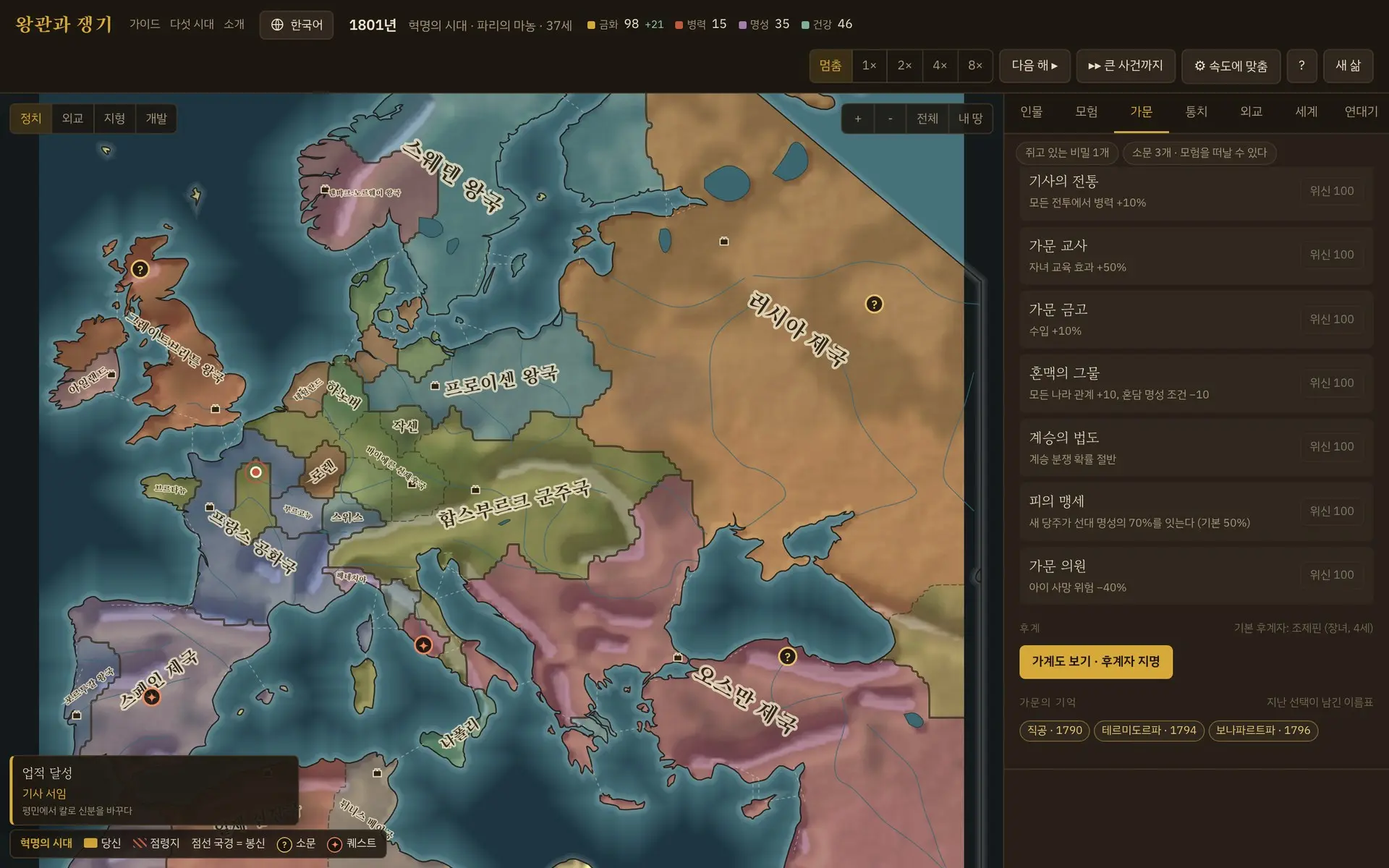The width and height of the screenshot is (1389, 868).
Task: Set game speed to 1×
Action: click(870, 66)
